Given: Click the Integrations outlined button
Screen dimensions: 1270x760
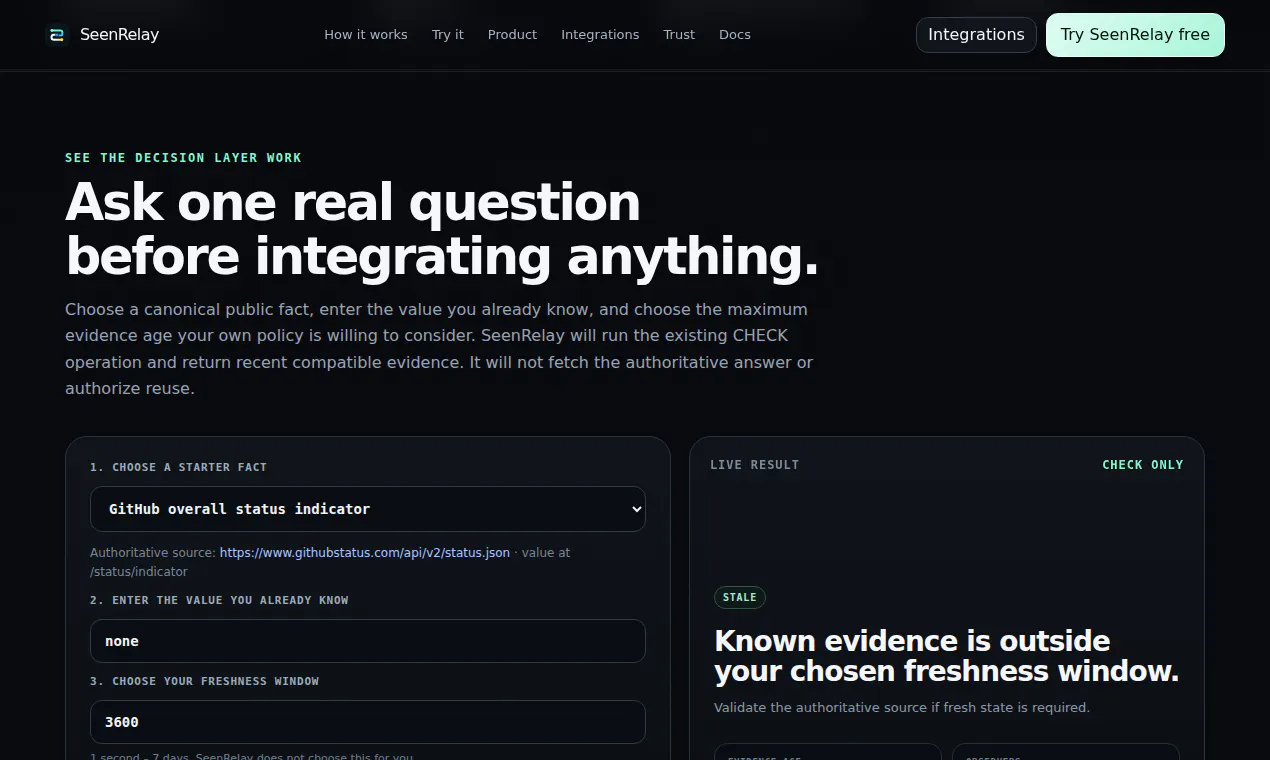Looking at the screenshot, I should [x=976, y=35].
